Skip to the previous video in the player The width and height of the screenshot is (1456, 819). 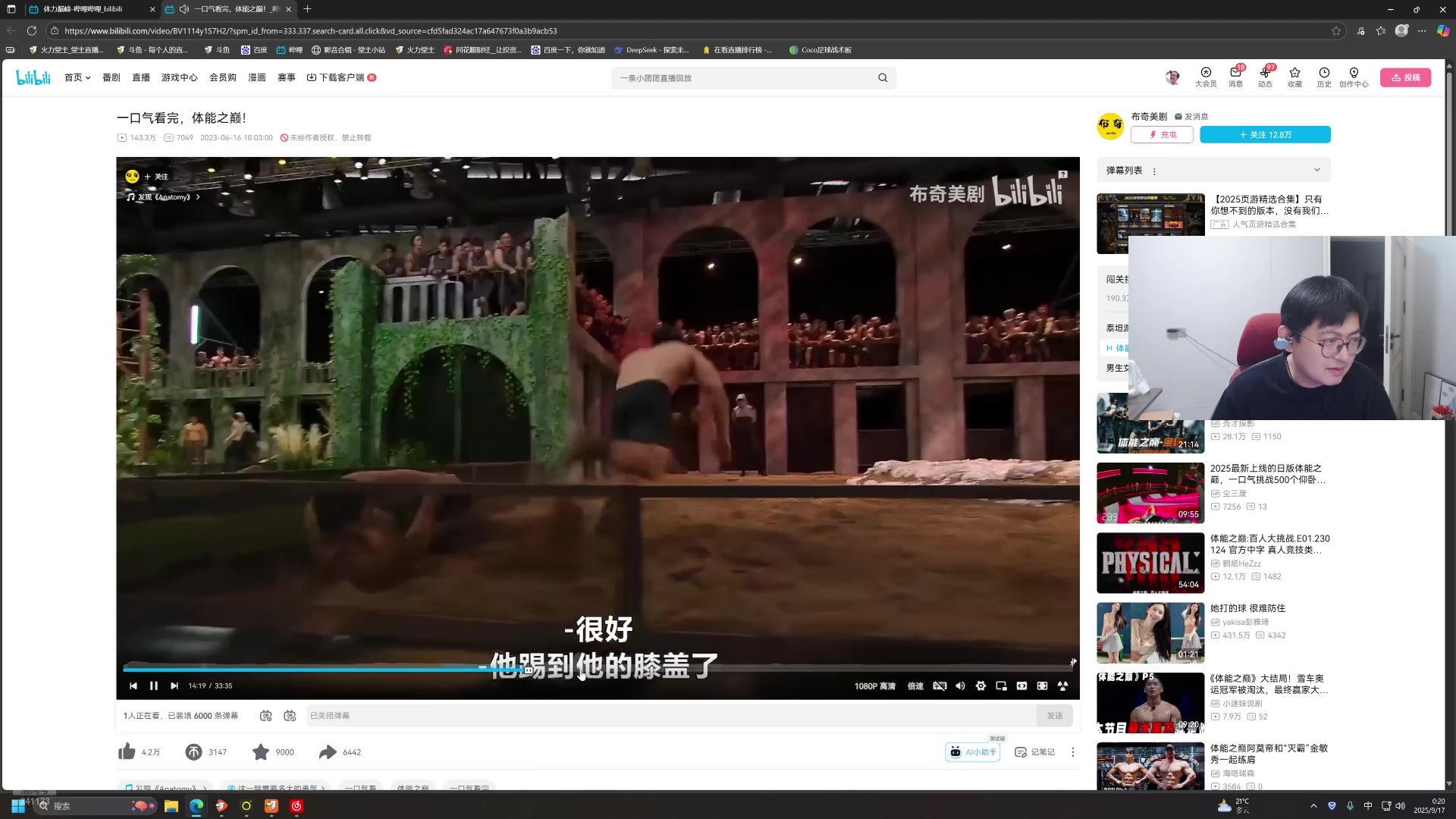(133, 686)
